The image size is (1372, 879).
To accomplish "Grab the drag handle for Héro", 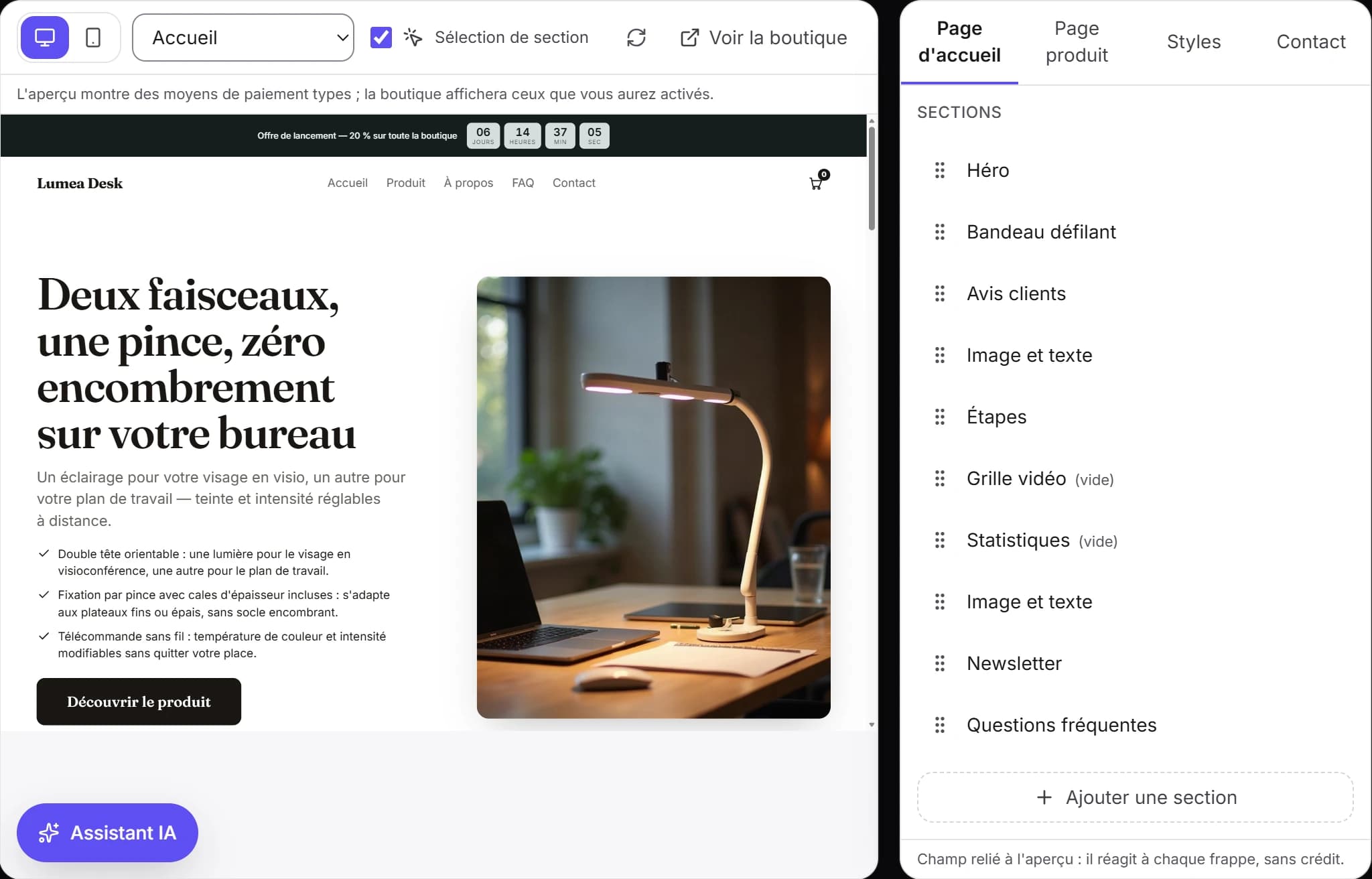I will point(940,170).
